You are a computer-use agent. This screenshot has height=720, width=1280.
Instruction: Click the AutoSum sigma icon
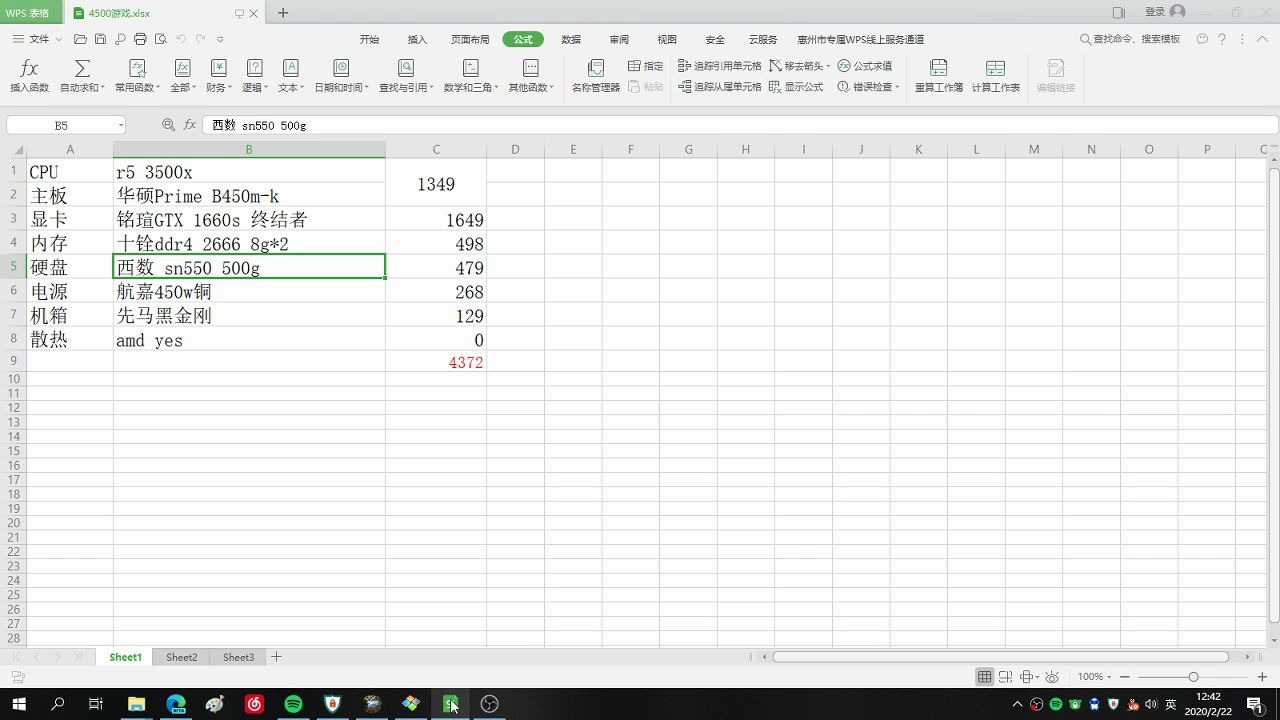(x=82, y=68)
